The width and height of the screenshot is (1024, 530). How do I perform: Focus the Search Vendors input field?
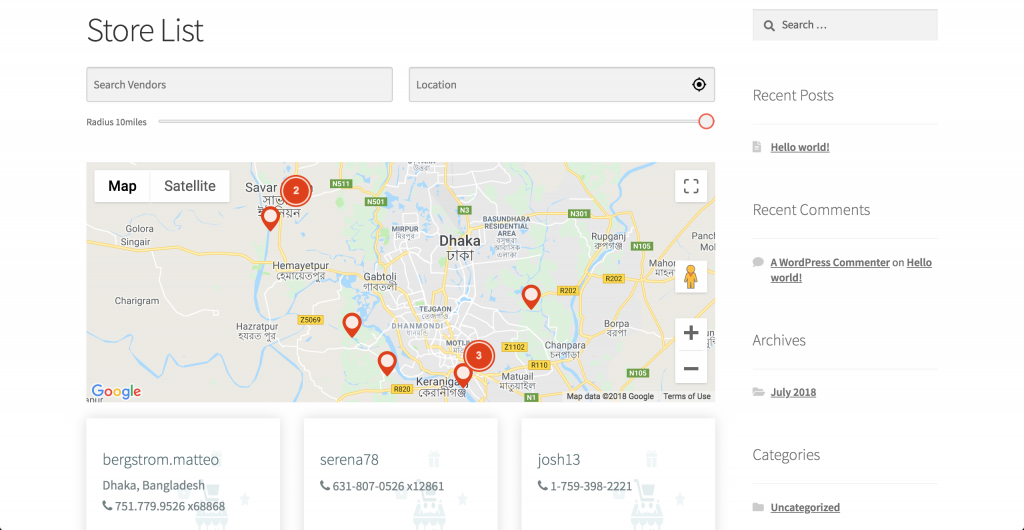pos(240,84)
